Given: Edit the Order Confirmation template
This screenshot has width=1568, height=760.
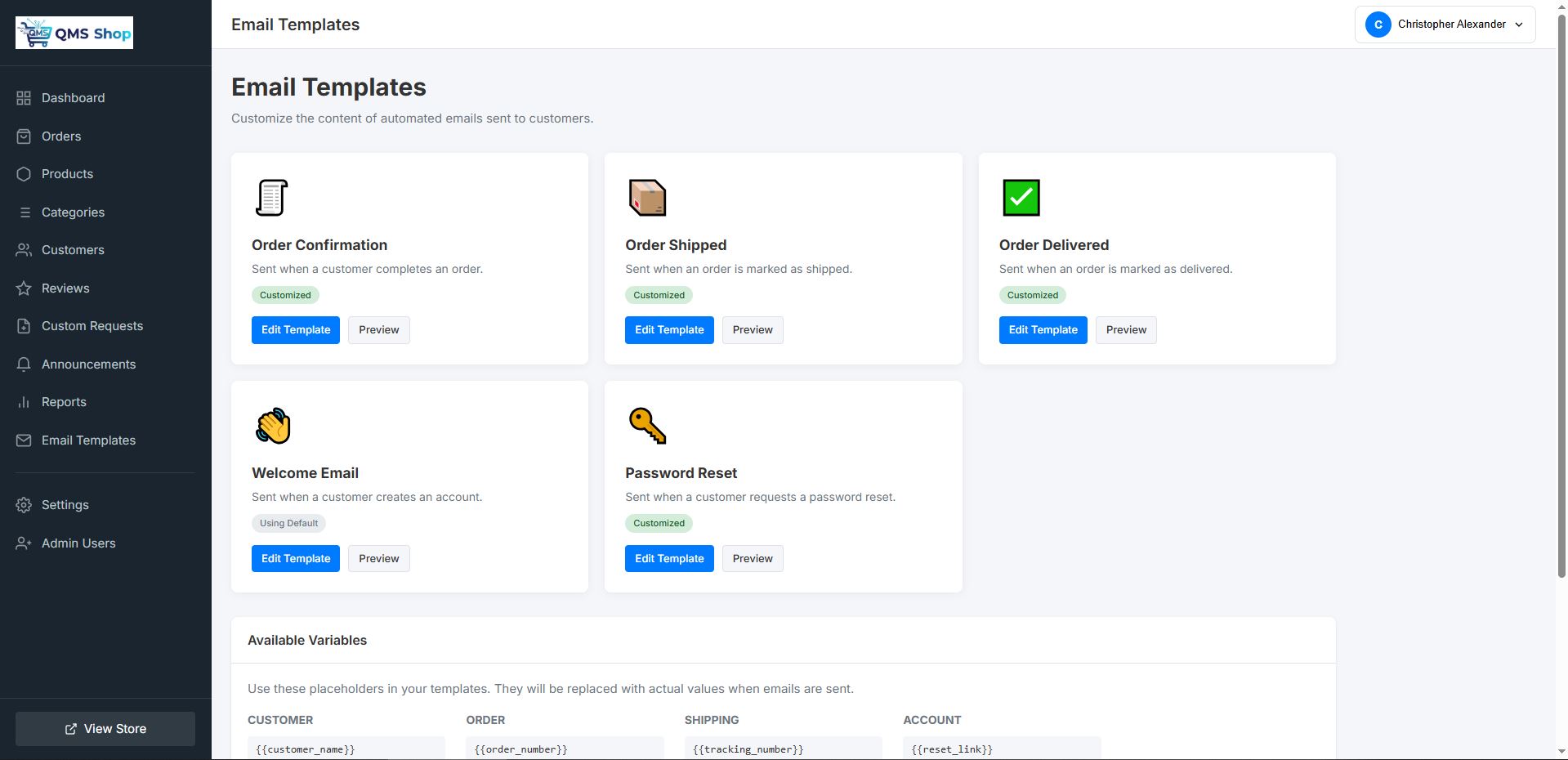Looking at the screenshot, I should click(x=295, y=330).
